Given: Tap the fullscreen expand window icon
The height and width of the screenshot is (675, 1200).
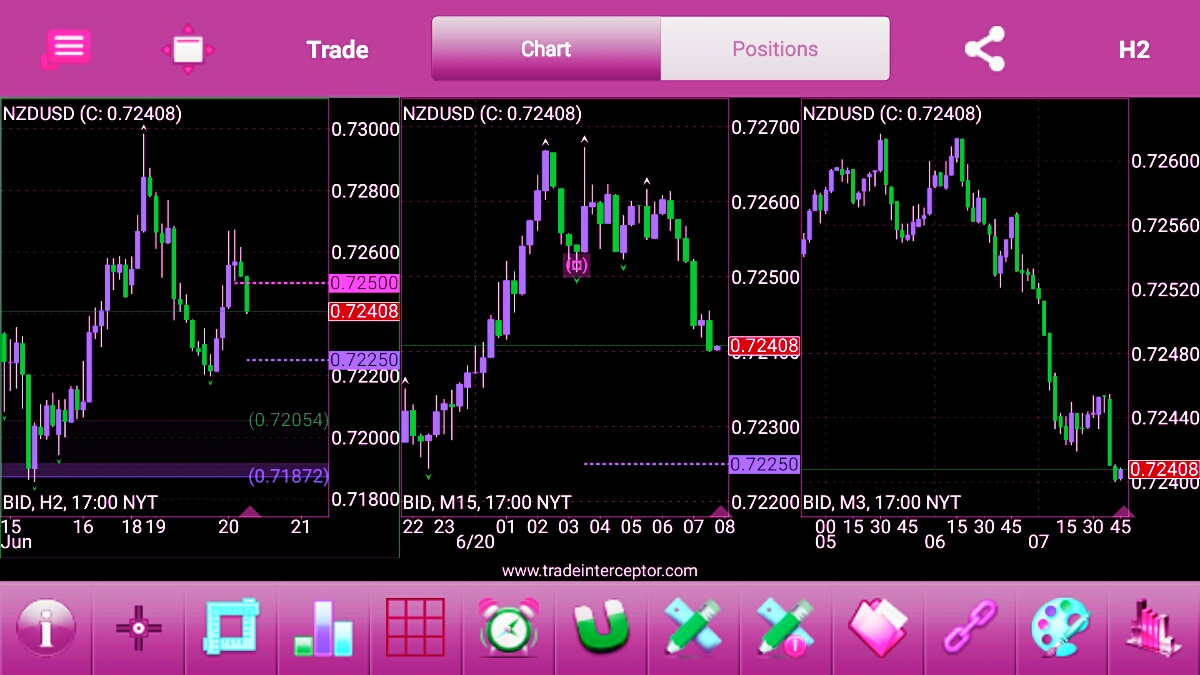Looking at the screenshot, I should pos(188,49).
